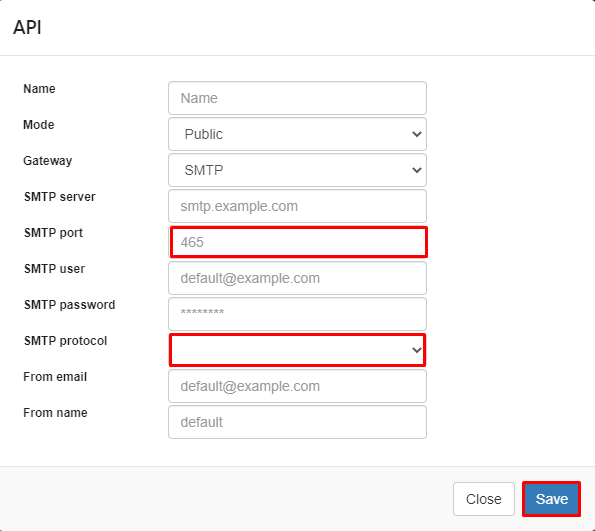Image resolution: width=595 pixels, height=531 pixels.
Task: Close the API dialog
Action: 483,499
